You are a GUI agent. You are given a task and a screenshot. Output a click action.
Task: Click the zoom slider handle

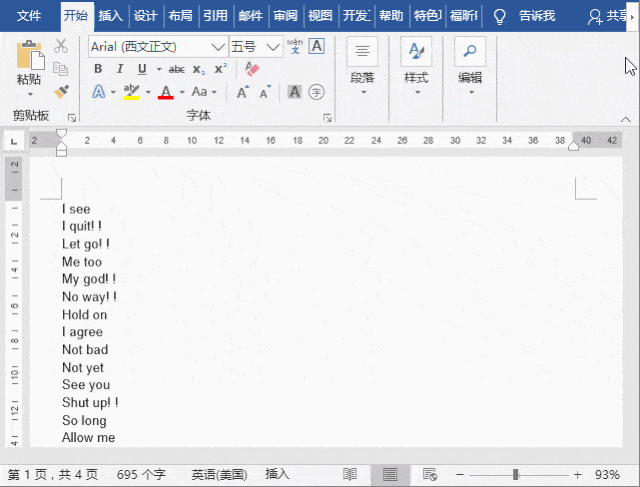pyautogui.click(x=516, y=474)
